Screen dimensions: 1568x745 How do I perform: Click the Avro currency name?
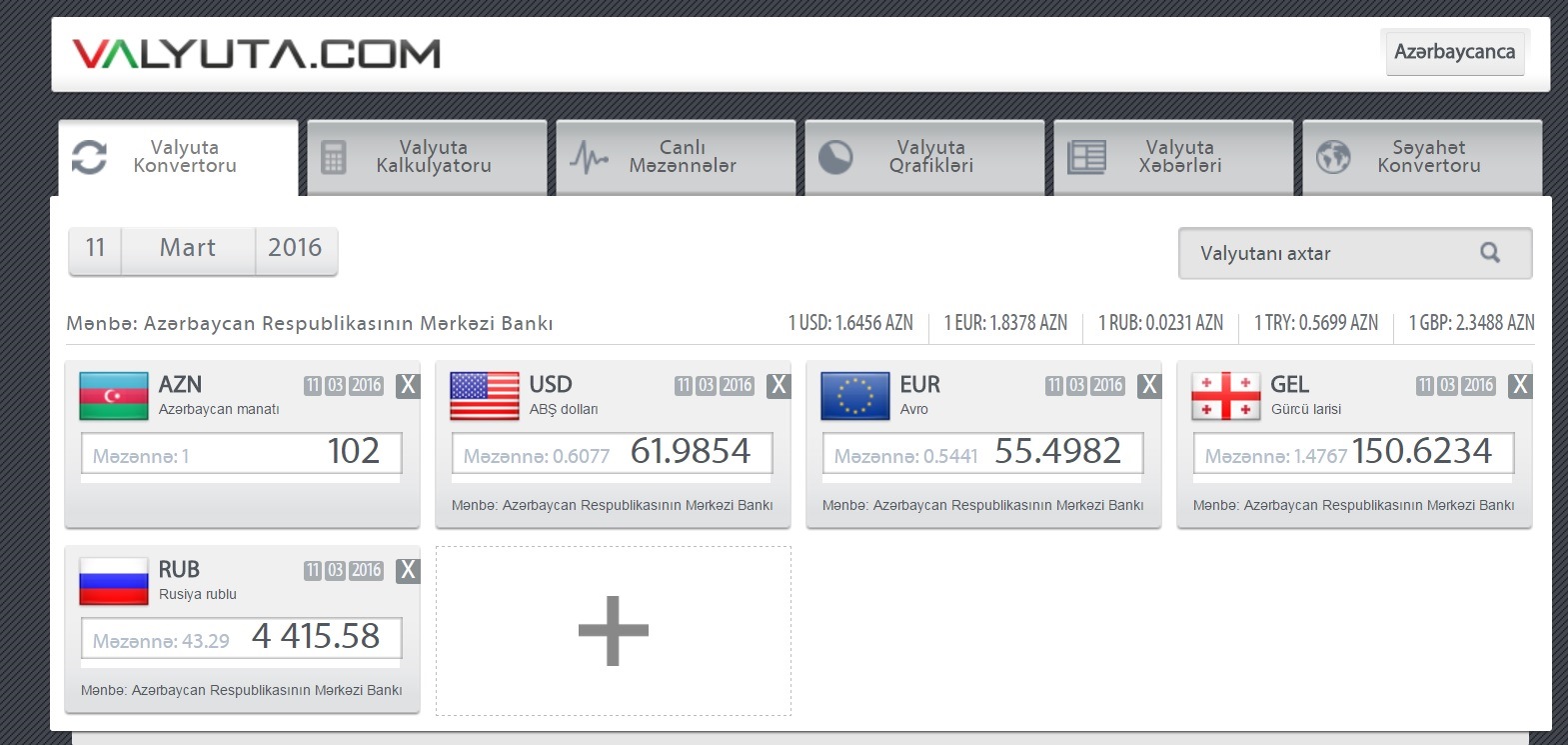(914, 409)
